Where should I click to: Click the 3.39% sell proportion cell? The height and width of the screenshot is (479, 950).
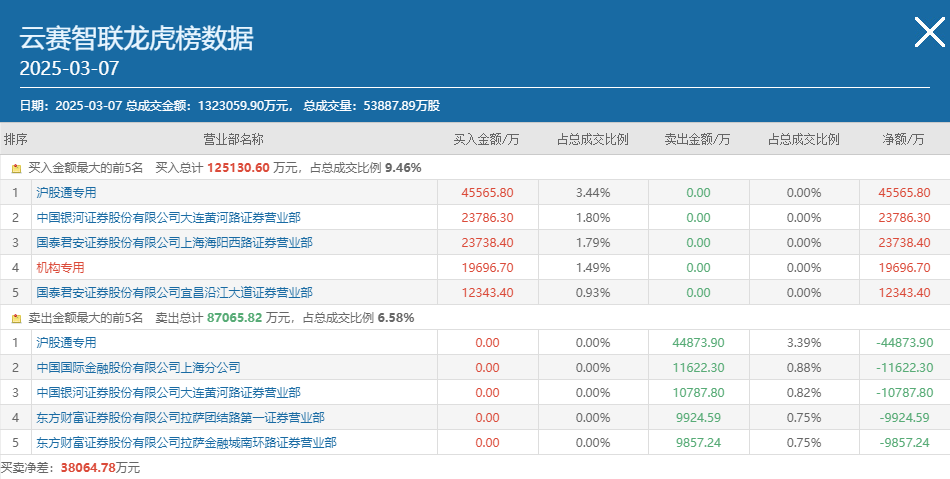[804, 343]
